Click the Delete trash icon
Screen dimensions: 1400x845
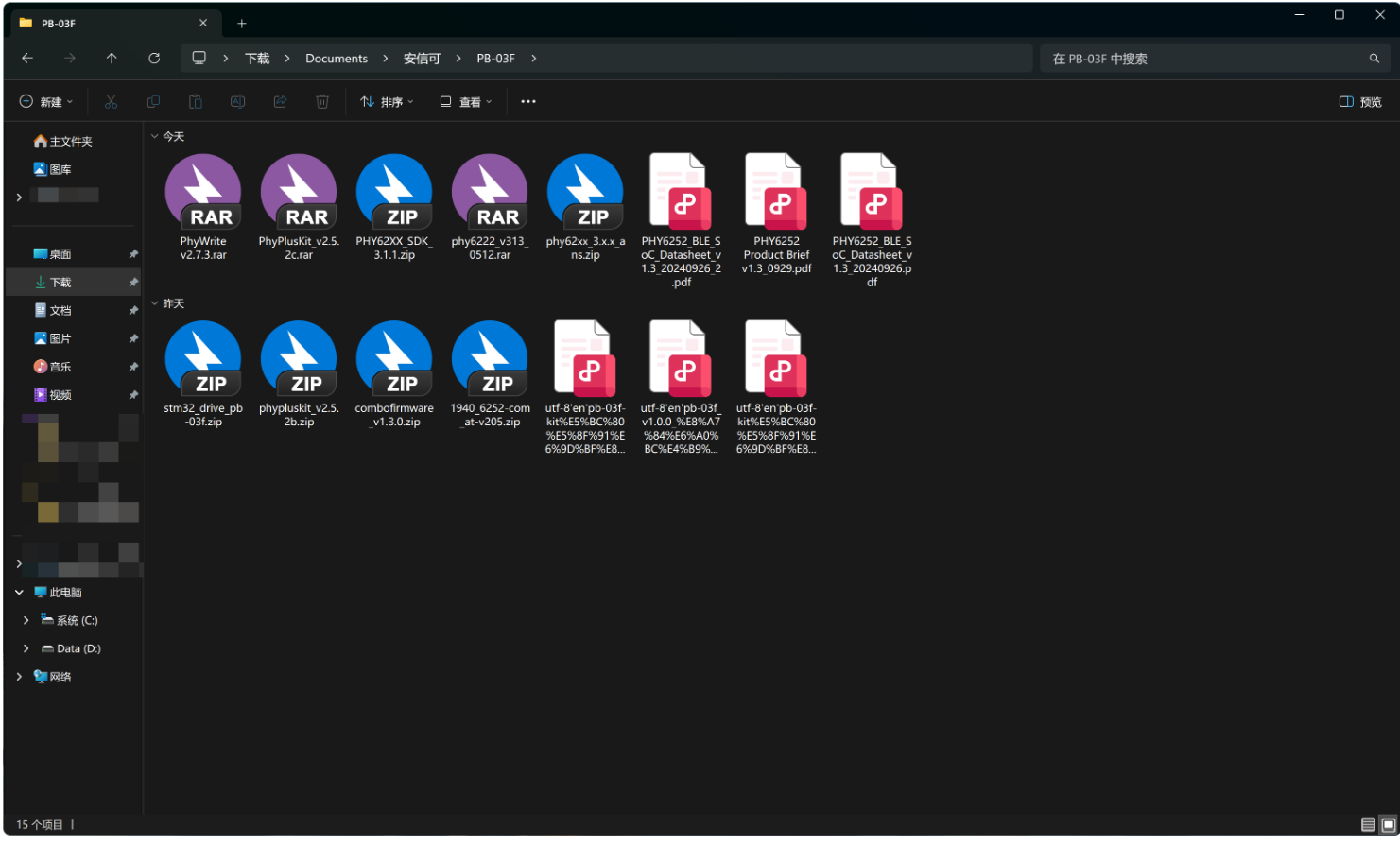[x=322, y=101]
